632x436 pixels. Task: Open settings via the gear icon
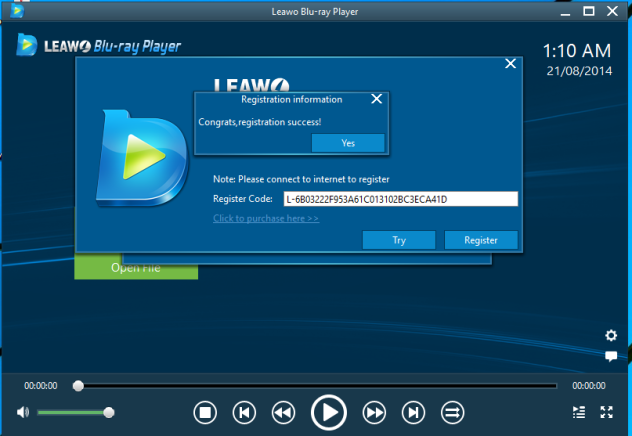pos(611,335)
